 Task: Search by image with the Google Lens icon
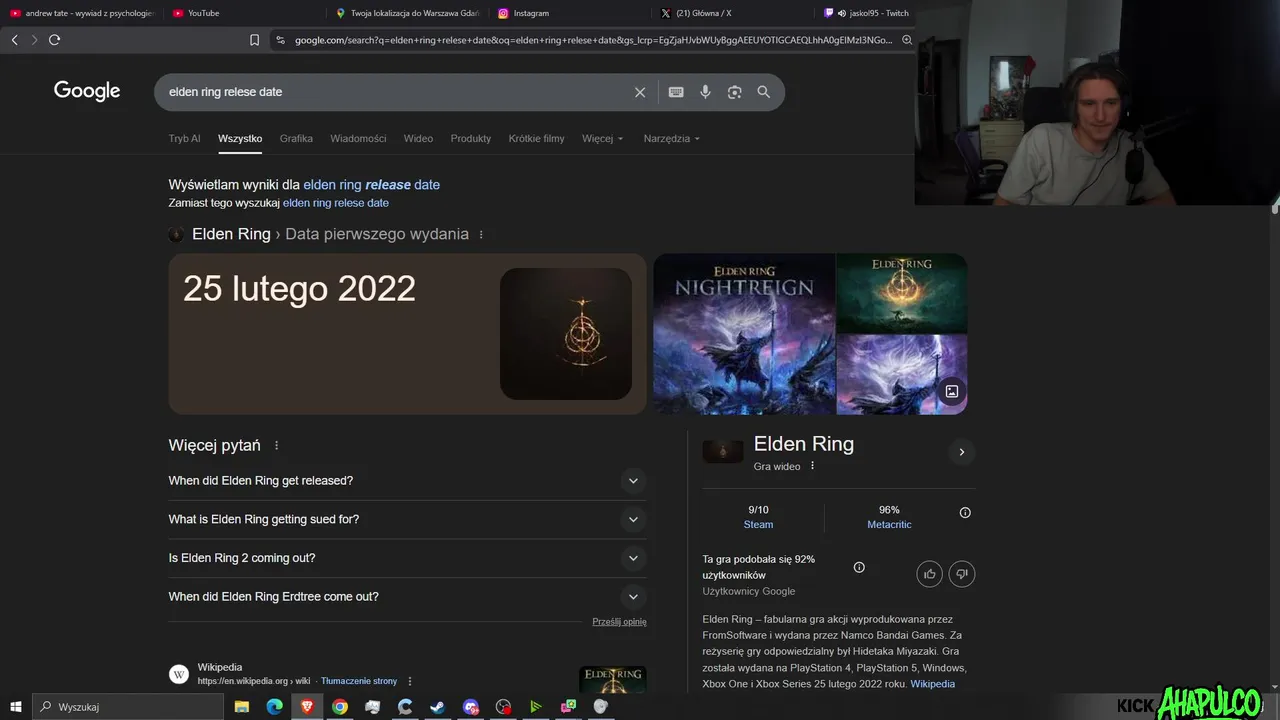tap(735, 92)
